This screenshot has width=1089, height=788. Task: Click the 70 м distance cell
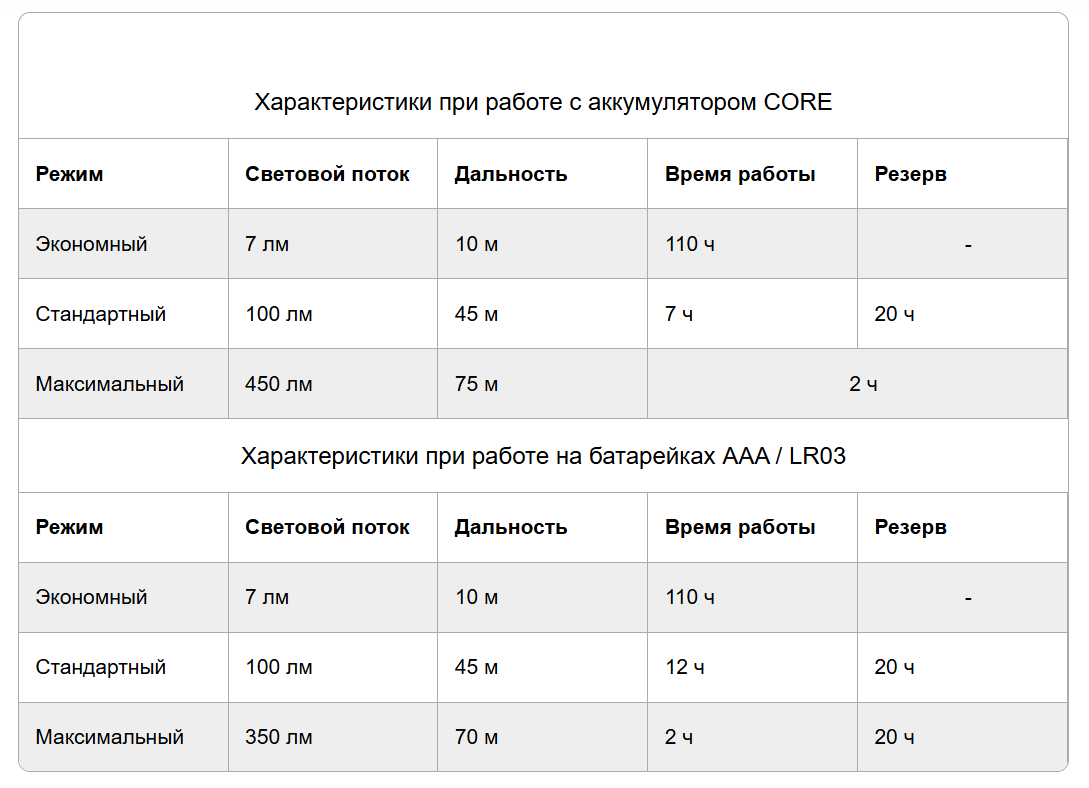click(477, 737)
